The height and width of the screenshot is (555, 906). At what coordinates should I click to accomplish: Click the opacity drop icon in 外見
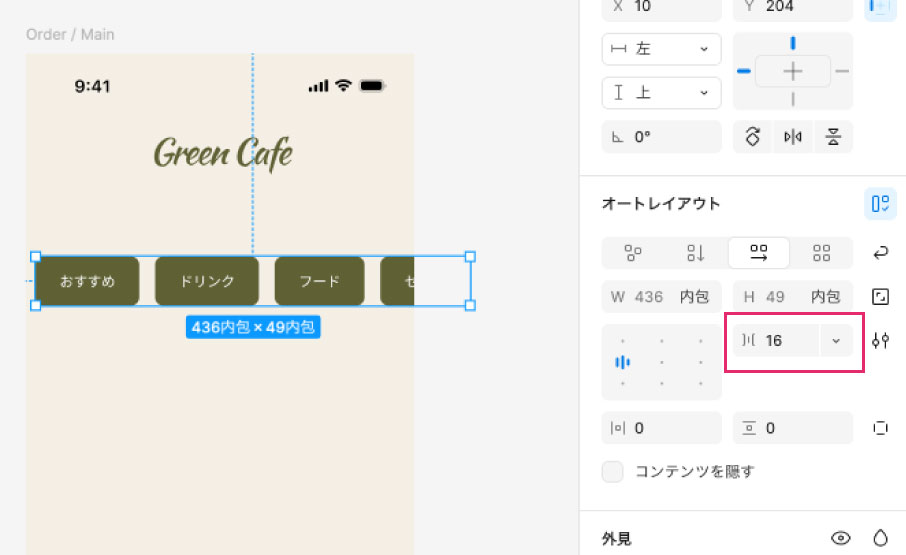[x=881, y=538]
